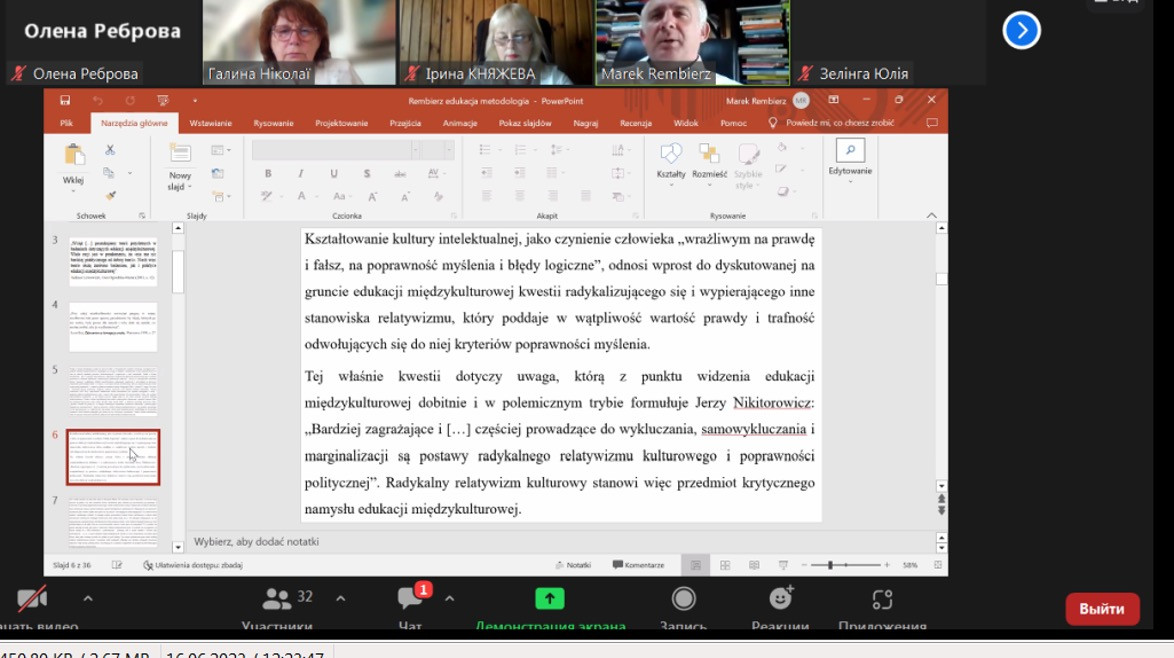Click the Edytowanie search icon
This screenshot has height=658, width=1174.
[x=849, y=151]
